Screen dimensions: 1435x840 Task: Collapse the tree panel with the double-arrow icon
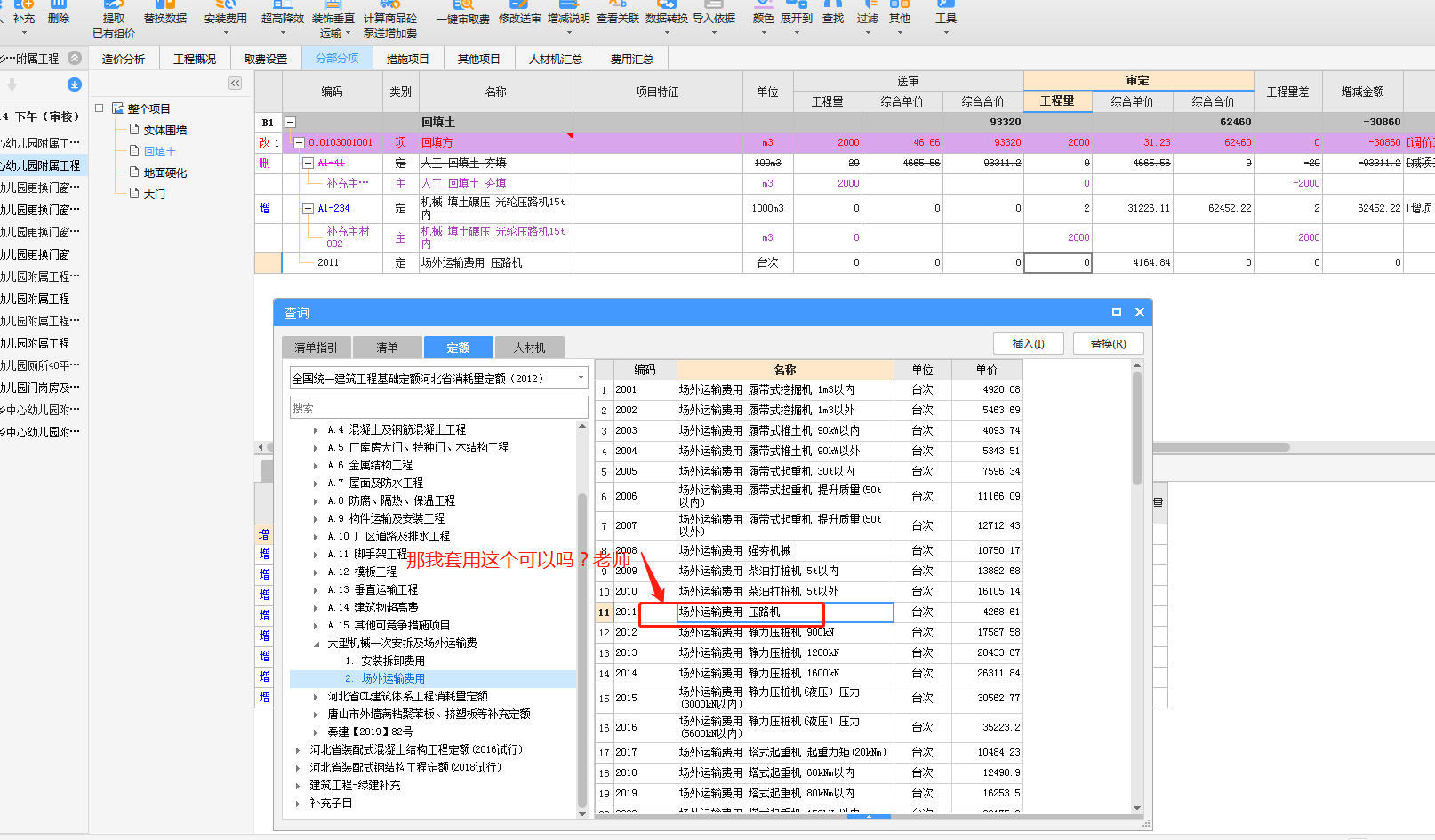click(x=235, y=83)
